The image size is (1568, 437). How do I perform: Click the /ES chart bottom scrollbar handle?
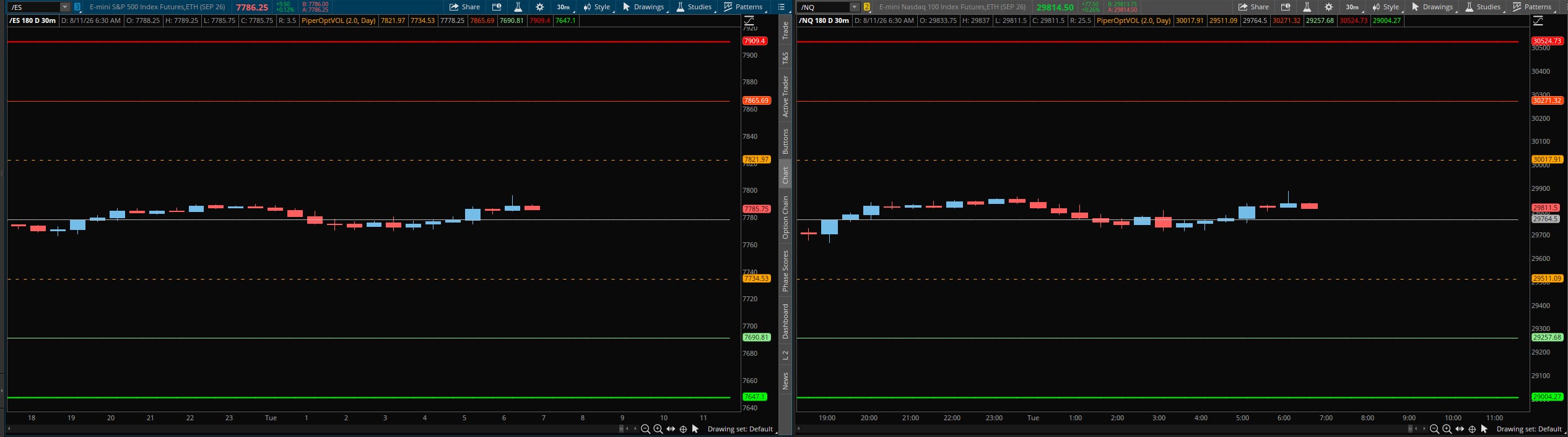pyautogui.click(x=621, y=429)
